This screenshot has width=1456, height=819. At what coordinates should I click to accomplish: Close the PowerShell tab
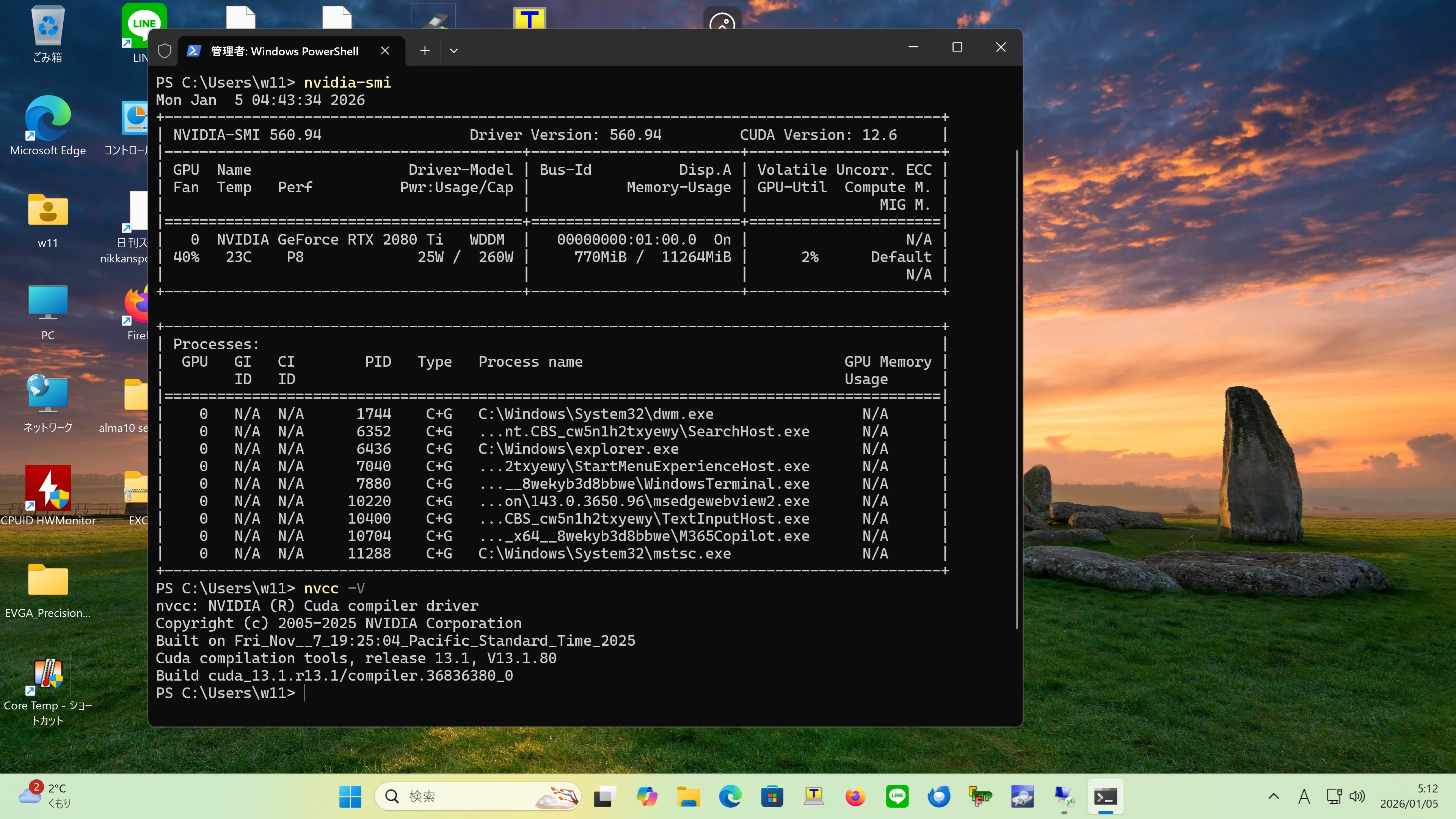[x=385, y=51]
